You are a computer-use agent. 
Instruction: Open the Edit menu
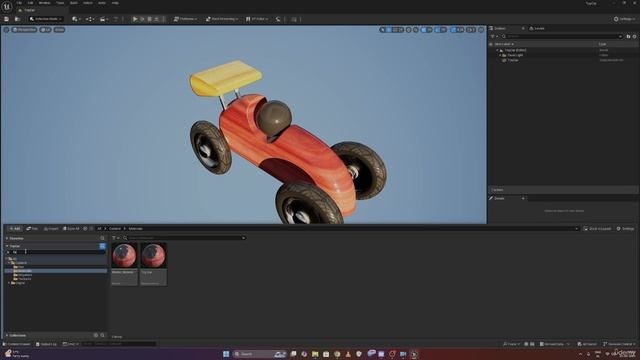pos(30,3)
